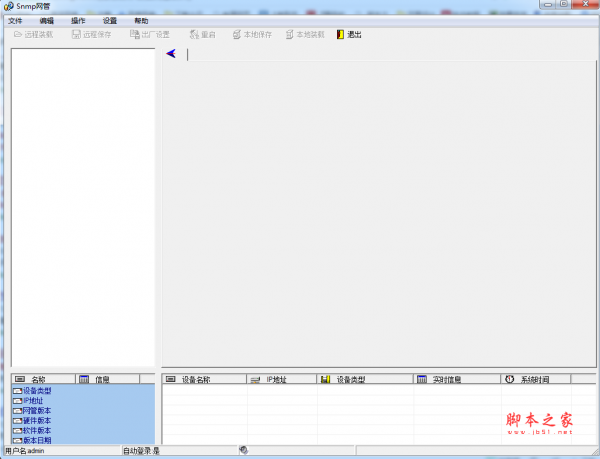
Task: Open the 操作 menu
Action: (78, 21)
